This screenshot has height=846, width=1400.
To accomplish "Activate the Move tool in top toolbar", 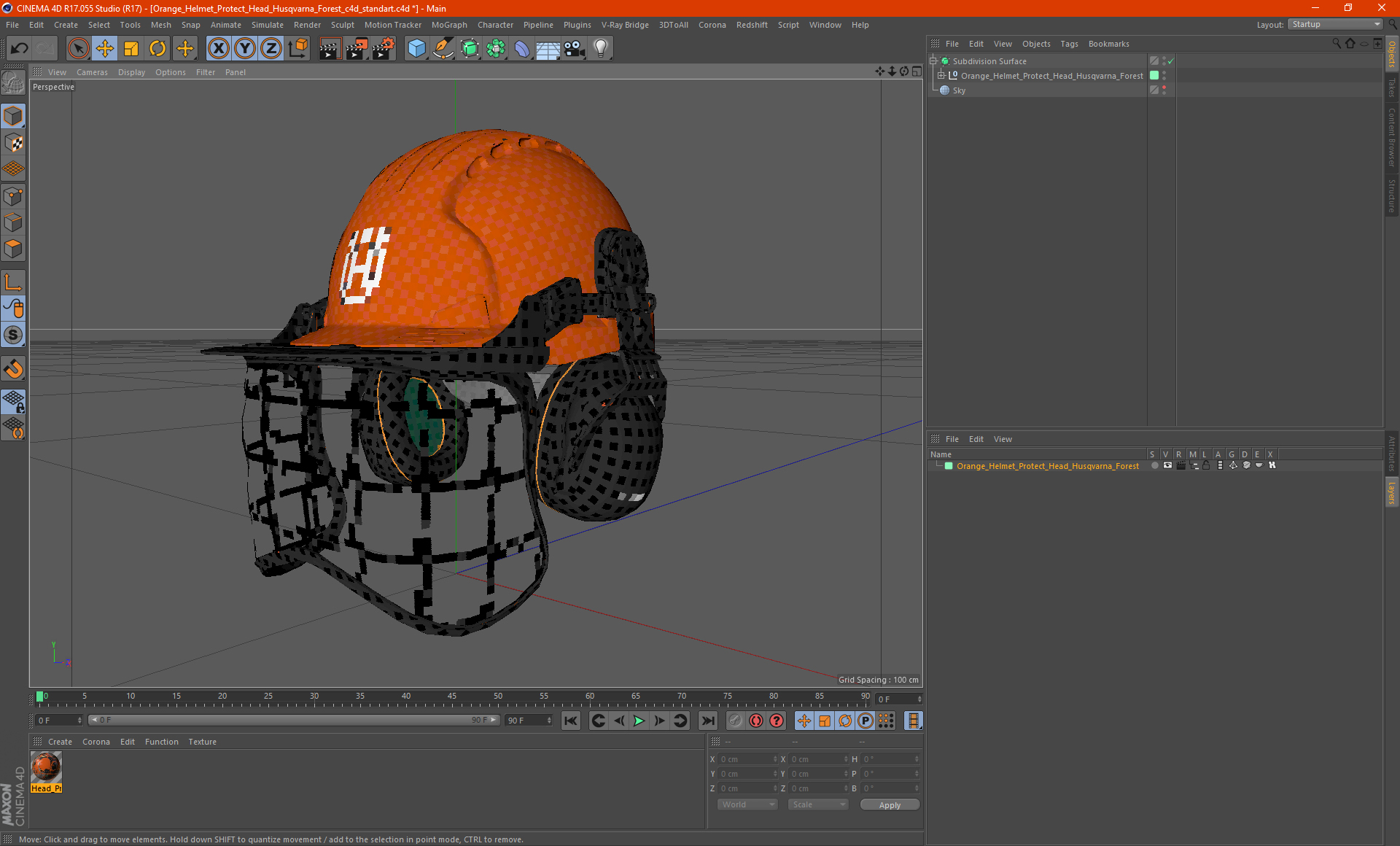I will point(105,49).
